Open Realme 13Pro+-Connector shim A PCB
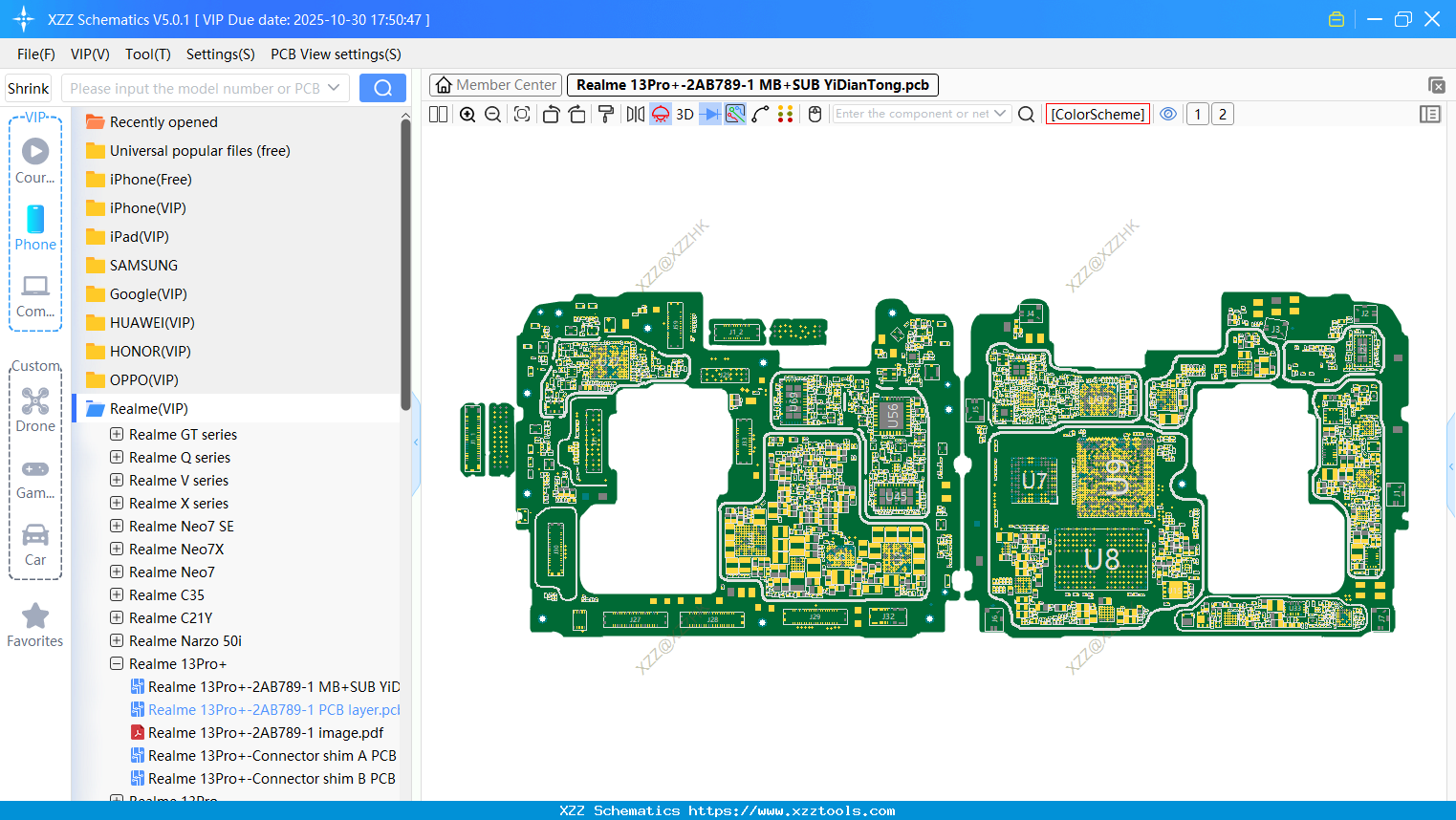The height and width of the screenshot is (820, 1456). (x=264, y=755)
